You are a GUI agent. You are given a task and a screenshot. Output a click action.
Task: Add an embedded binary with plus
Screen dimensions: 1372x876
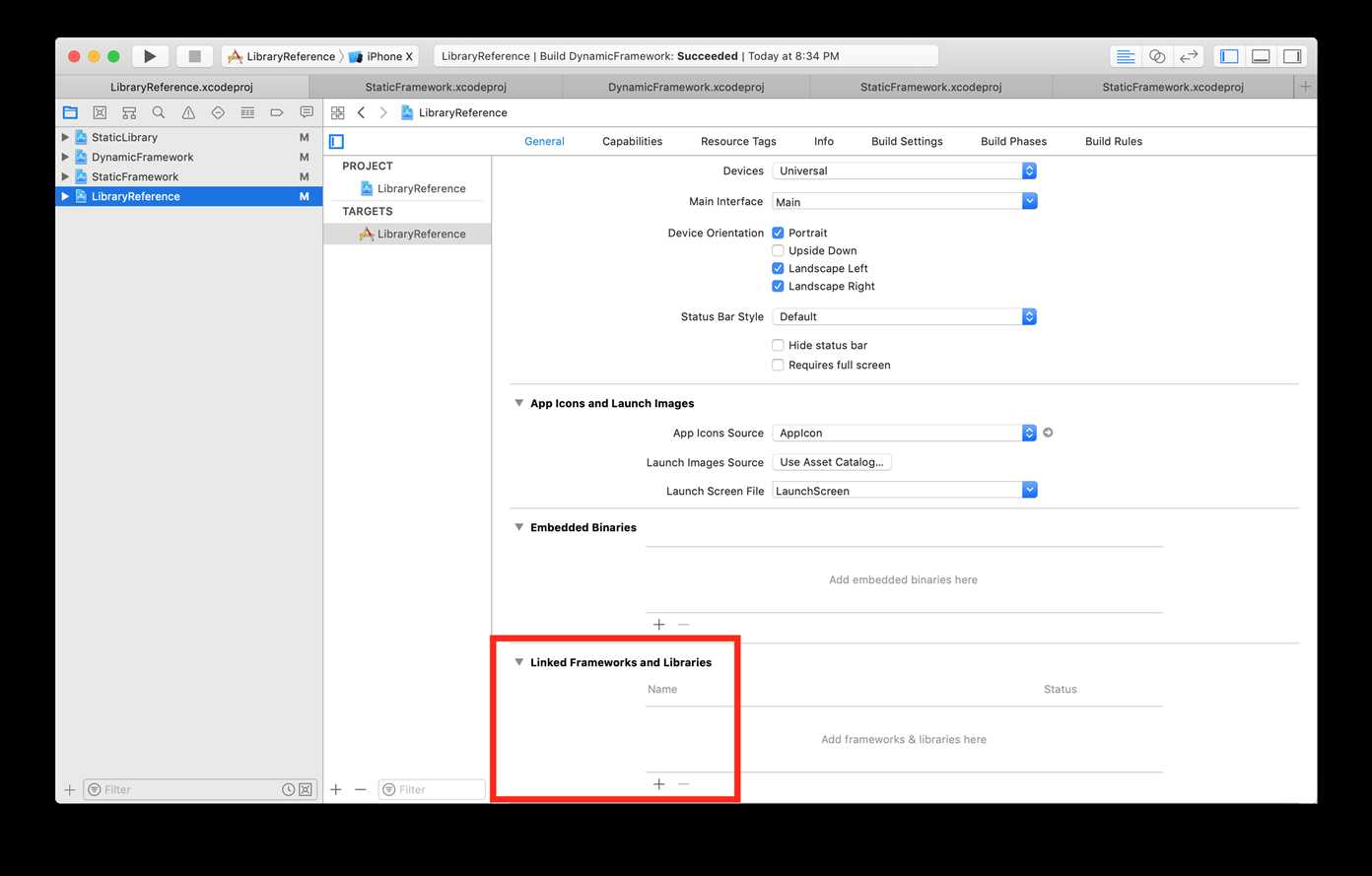659,625
